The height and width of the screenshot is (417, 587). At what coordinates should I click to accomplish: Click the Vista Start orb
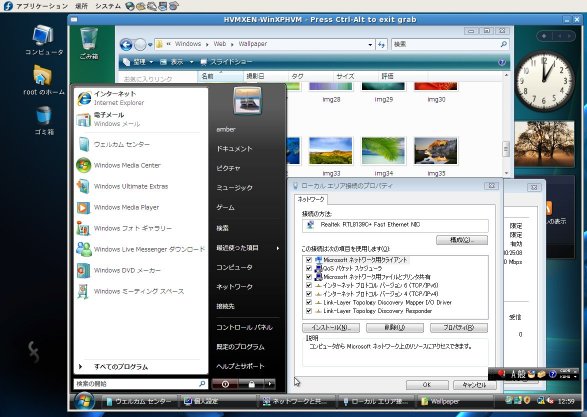click(84, 402)
